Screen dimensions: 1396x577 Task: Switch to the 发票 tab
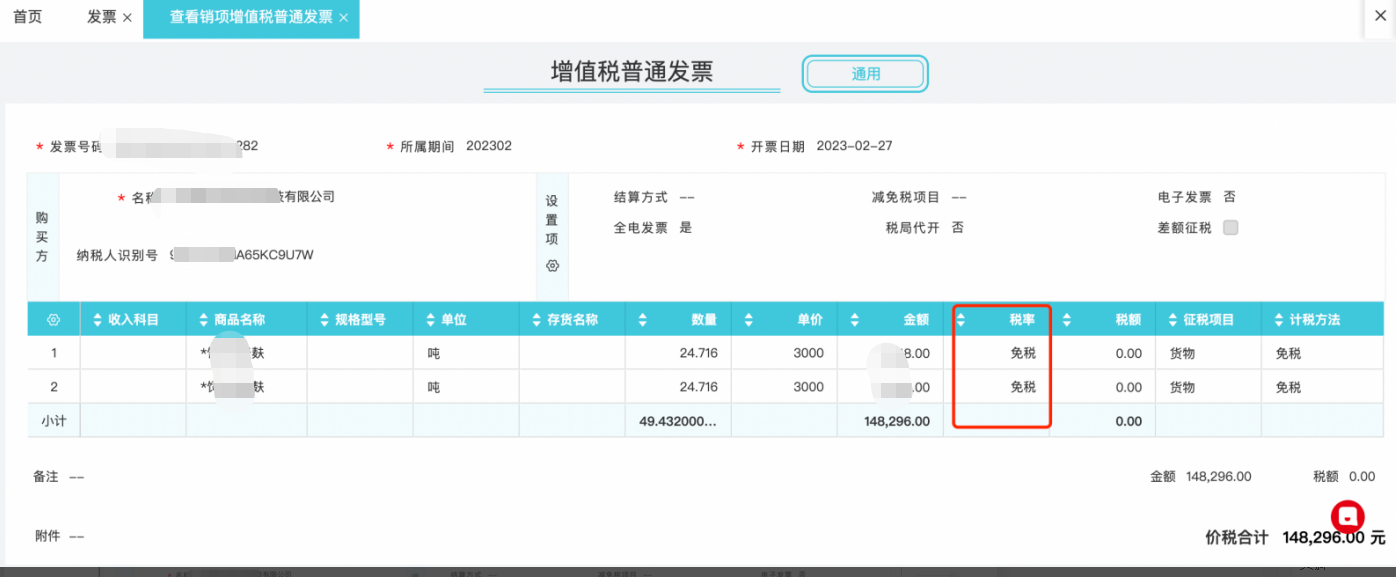pyautogui.click(x=101, y=17)
